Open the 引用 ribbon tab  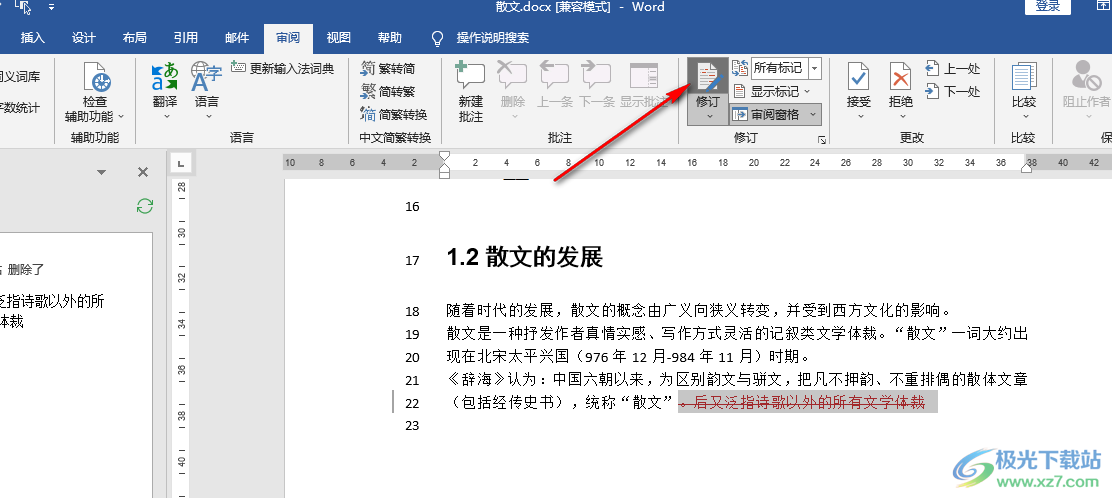coord(186,38)
